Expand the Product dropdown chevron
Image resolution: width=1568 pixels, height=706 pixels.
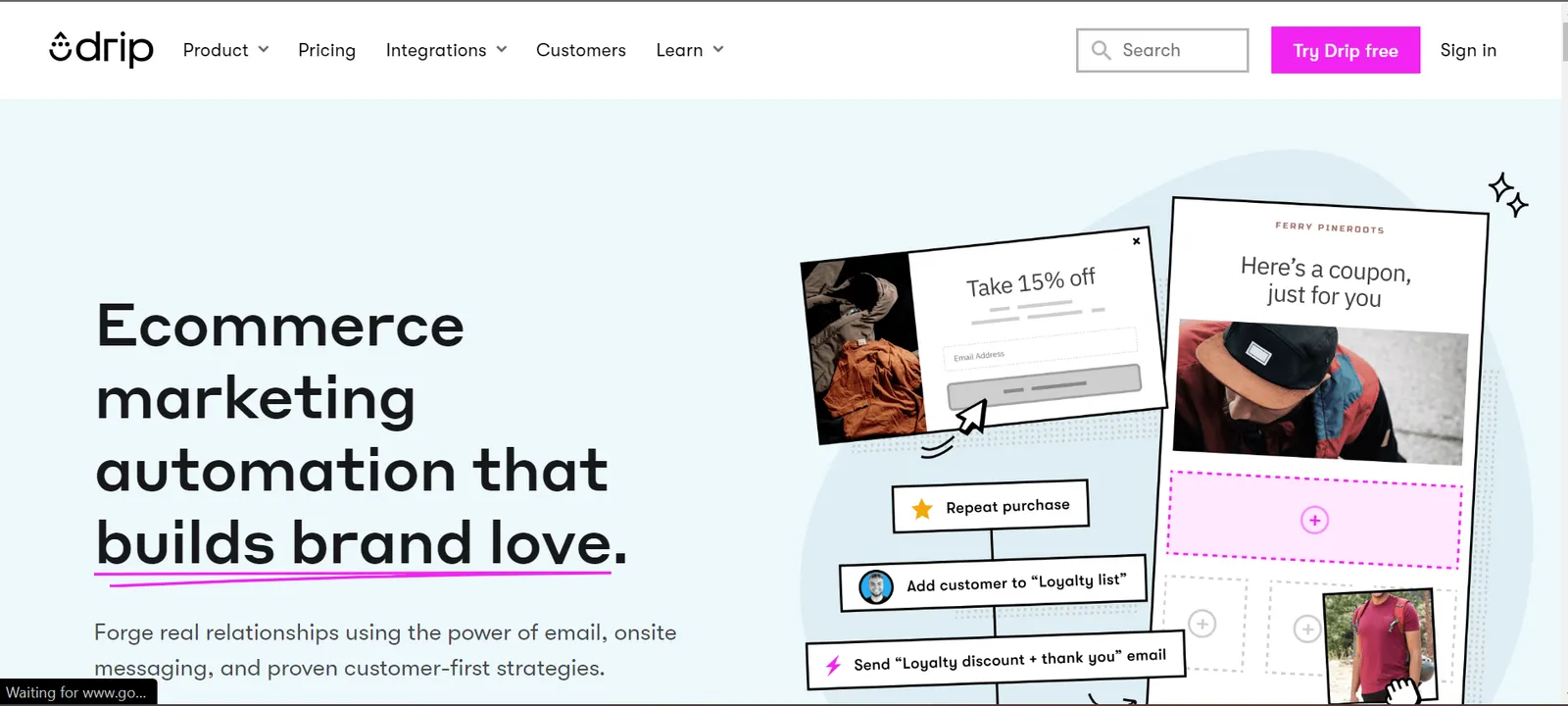pos(264,49)
